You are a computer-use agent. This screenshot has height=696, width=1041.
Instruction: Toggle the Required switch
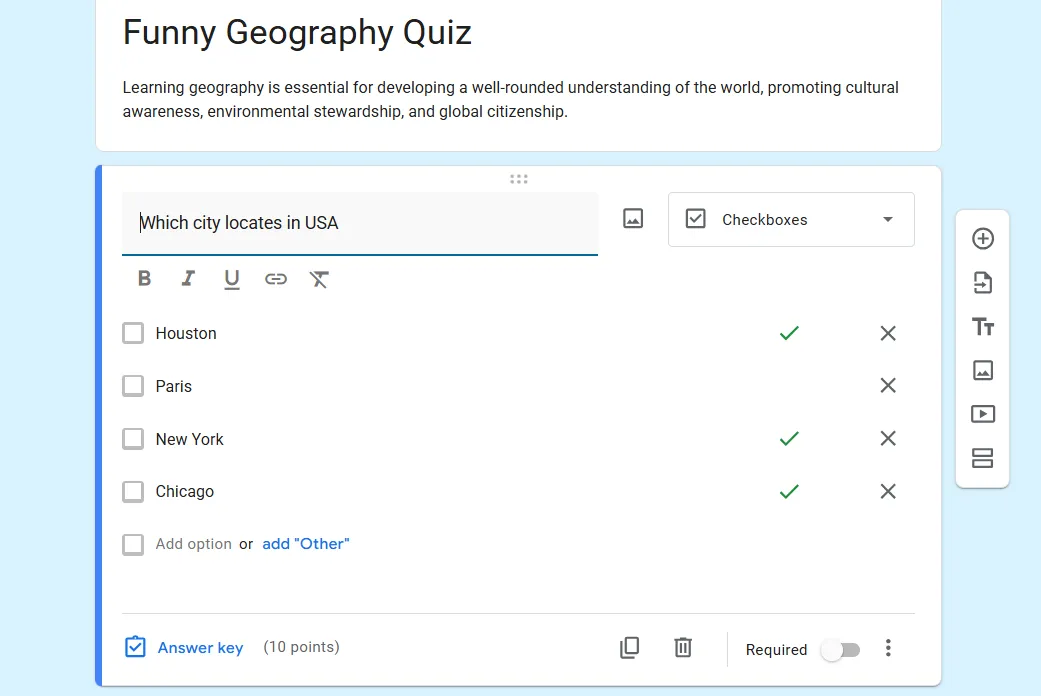click(840, 650)
